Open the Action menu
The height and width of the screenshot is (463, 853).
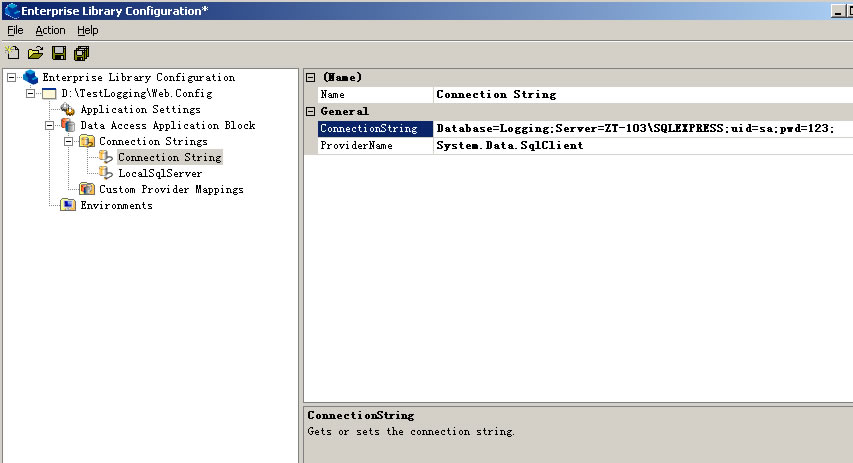[x=50, y=30]
